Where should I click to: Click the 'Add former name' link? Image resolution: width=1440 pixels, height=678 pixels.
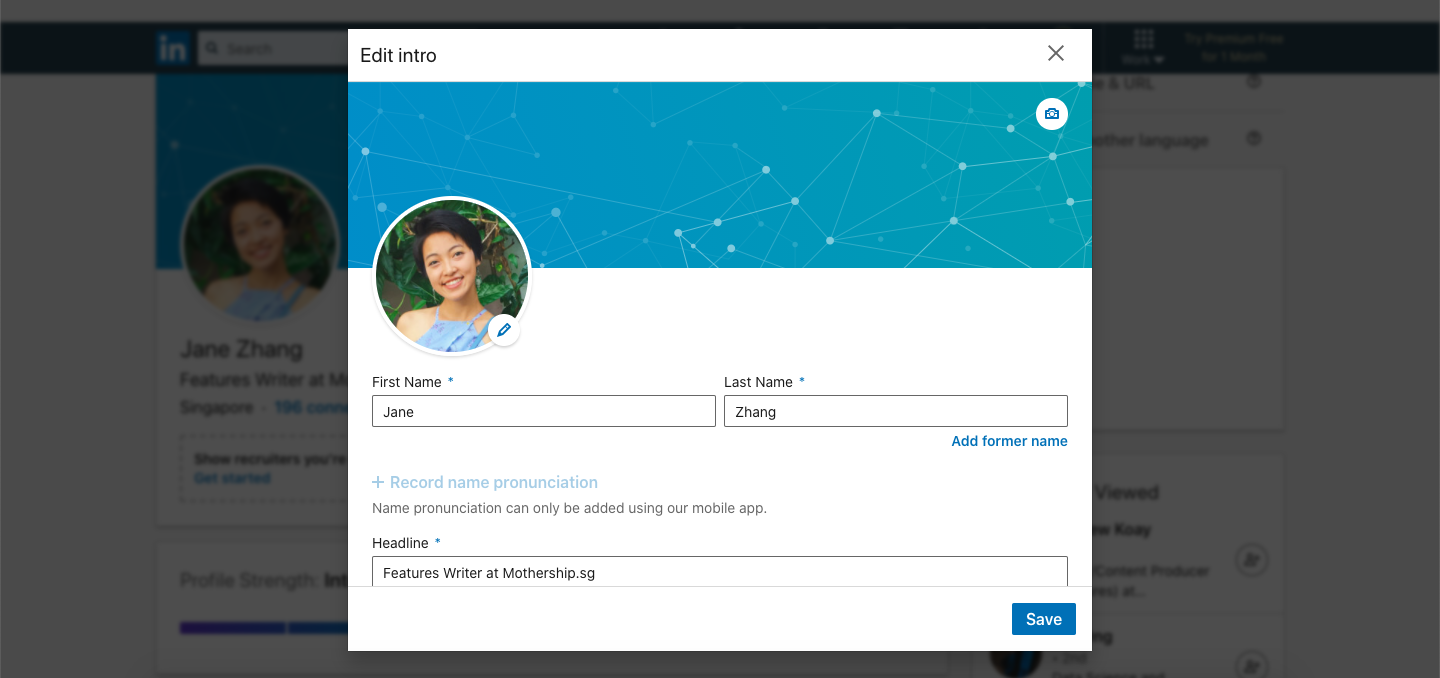[x=1009, y=441]
